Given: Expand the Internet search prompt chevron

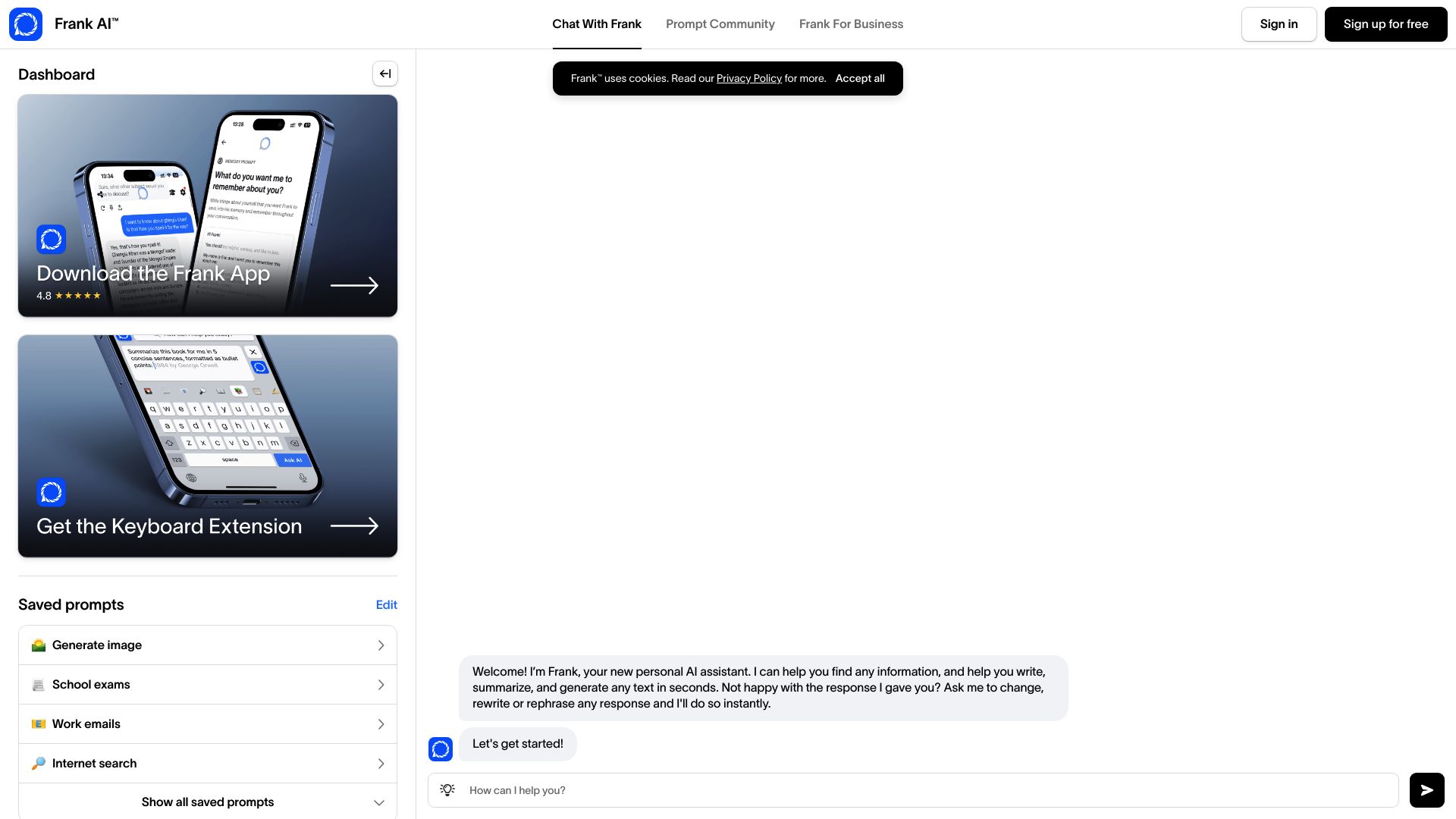Looking at the screenshot, I should pyautogui.click(x=381, y=763).
